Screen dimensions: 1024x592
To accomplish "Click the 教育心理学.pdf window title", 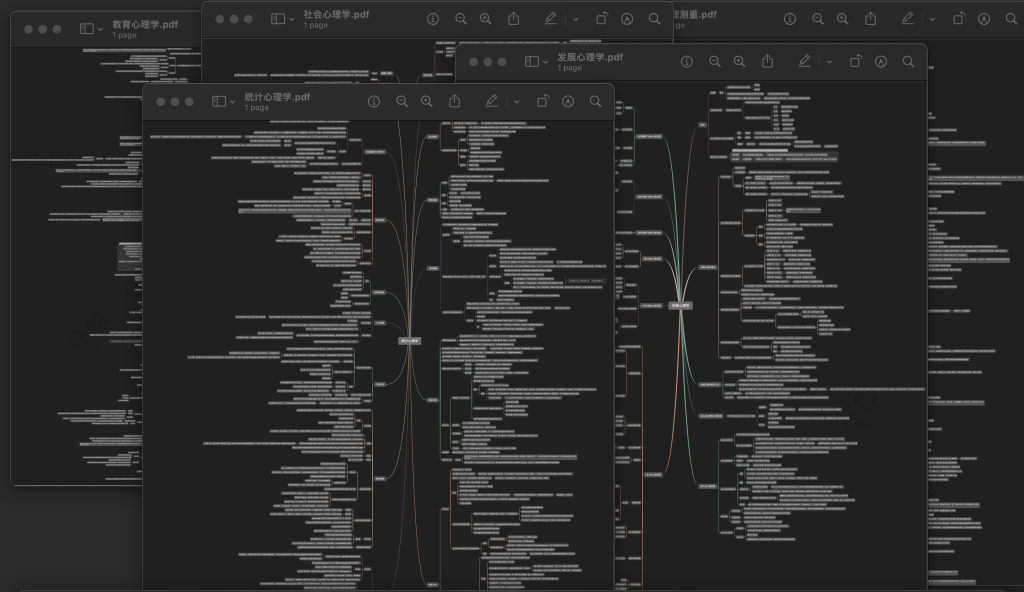I will pyautogui.click(x=145, y=24).
